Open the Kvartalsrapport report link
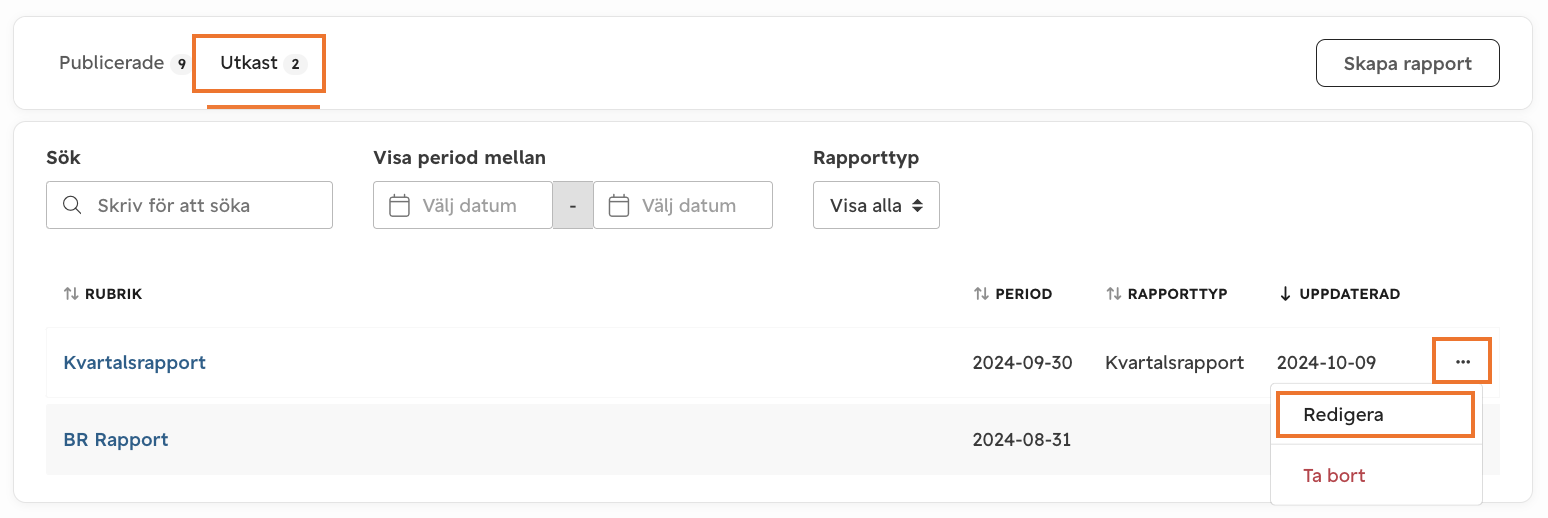The width and height of the screenshot is (1548, 518). [135, 362]
